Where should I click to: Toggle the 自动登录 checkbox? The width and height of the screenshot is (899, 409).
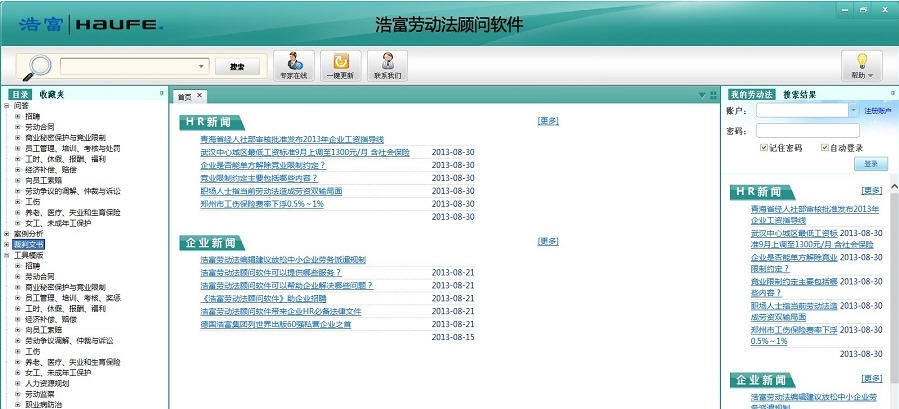coord(824,147)
